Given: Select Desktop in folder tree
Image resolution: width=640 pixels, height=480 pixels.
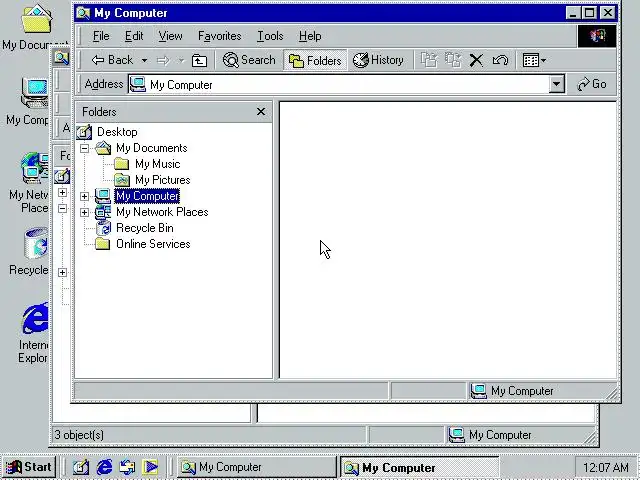Looking at the screenshot, I should (117, 132).
